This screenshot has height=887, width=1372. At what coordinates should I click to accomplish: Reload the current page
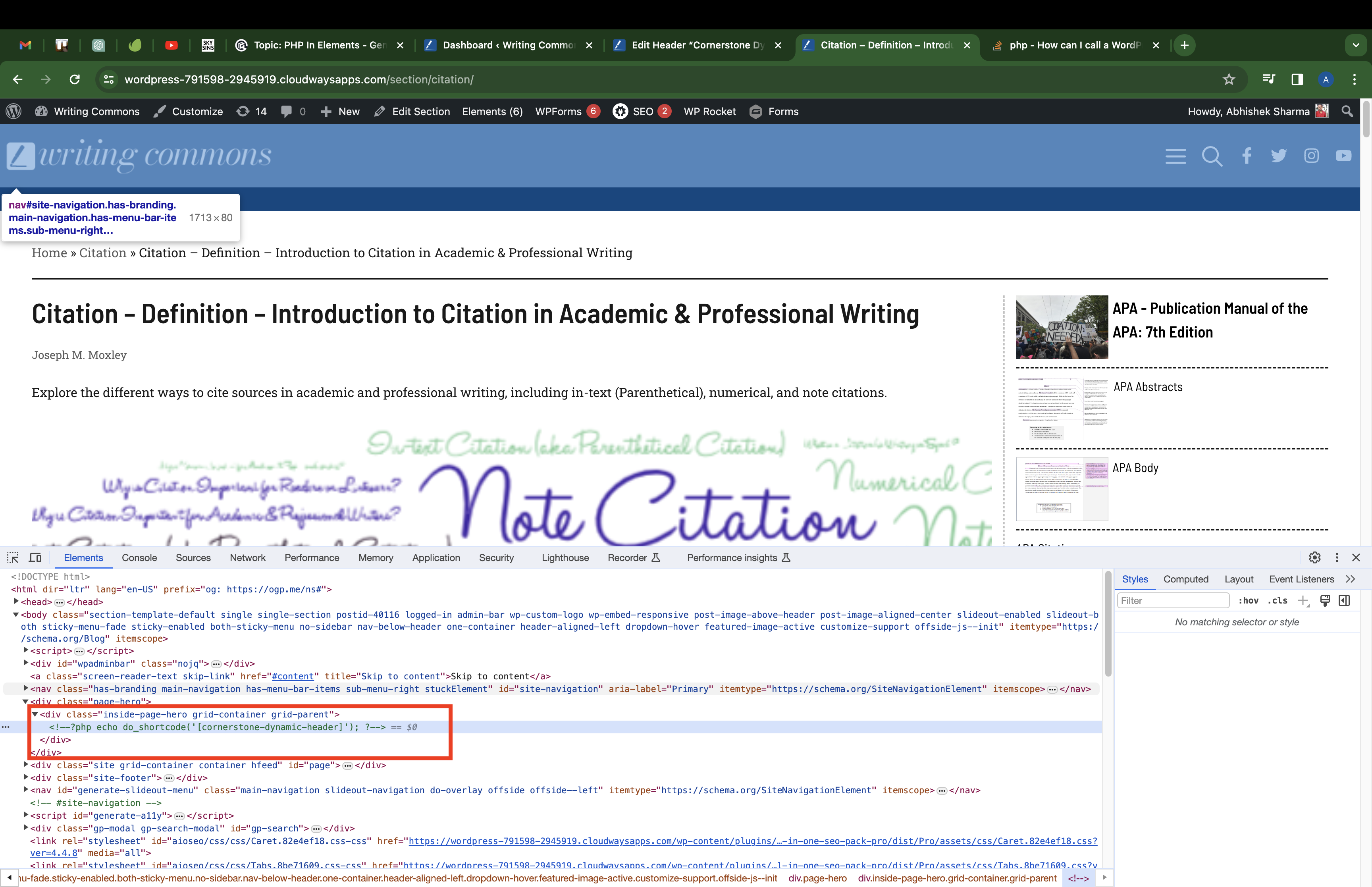tap(74, 79)
